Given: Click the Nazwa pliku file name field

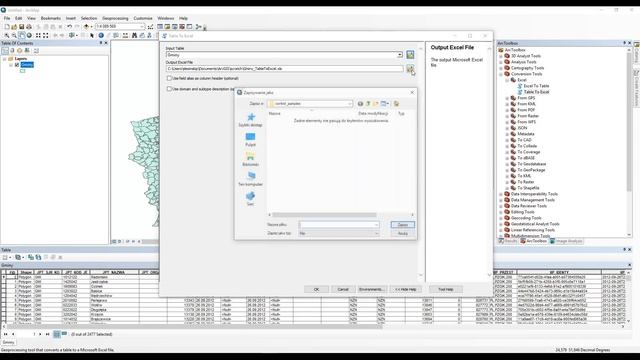Looking at the screenshot, I should 339,224.
